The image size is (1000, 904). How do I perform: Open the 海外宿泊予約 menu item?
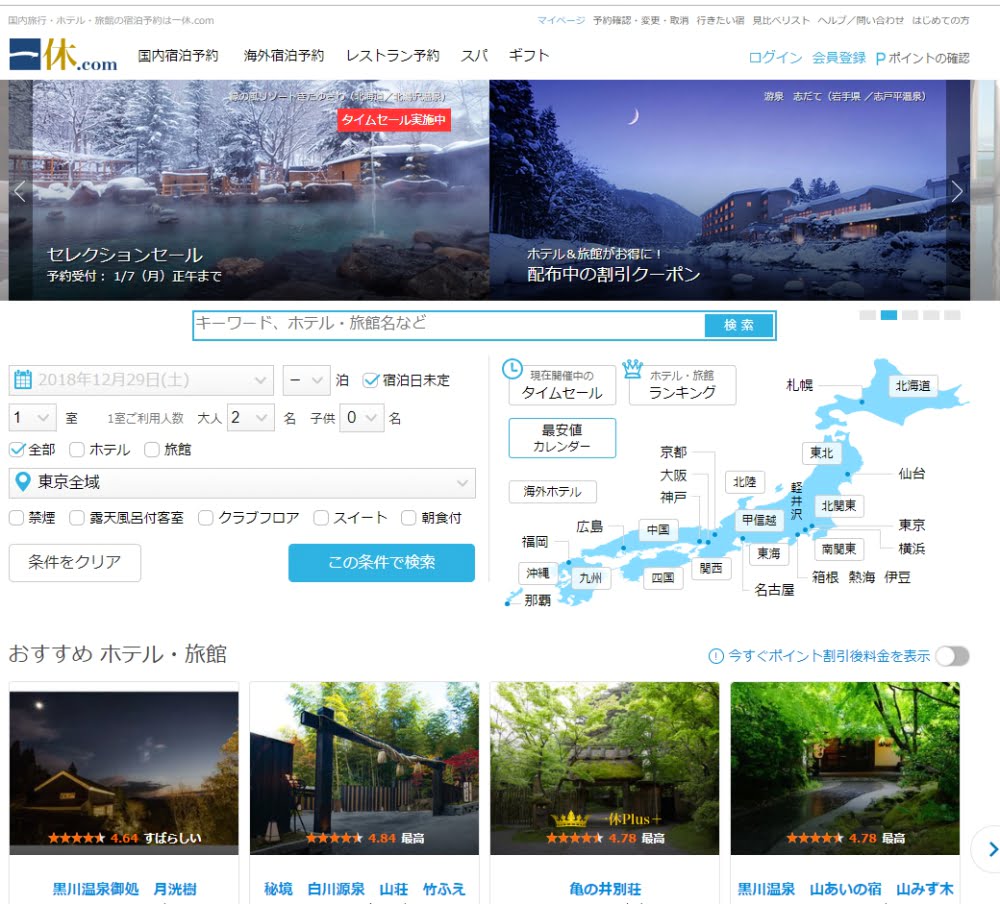284,56
